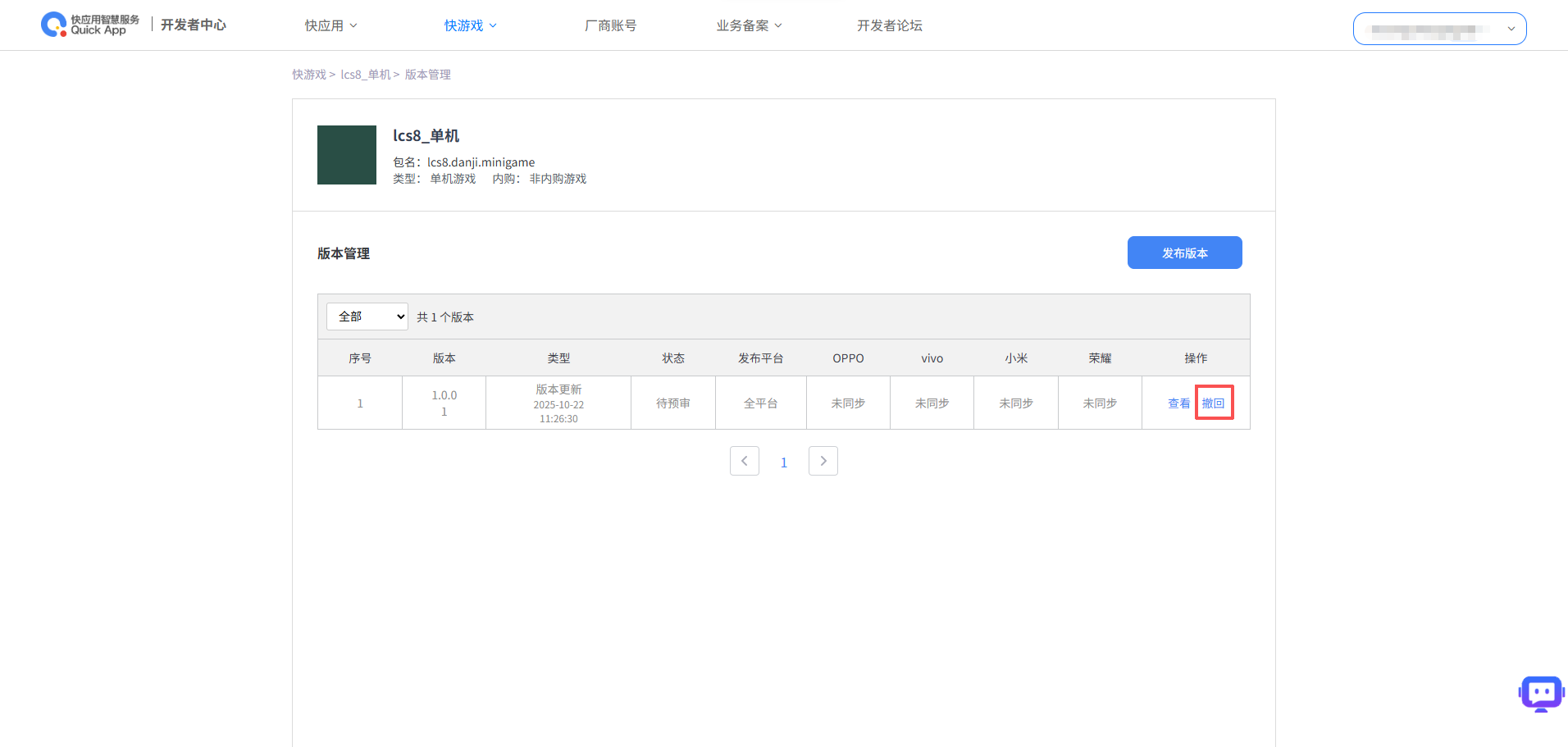Open the account dropdown at top right
Screen dimensions: 1568x747
click(1439, 29)
